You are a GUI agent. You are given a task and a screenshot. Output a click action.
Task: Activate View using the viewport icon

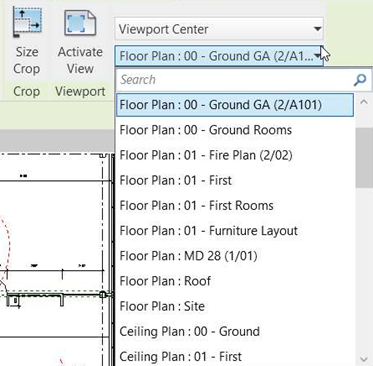coord(80,23)
